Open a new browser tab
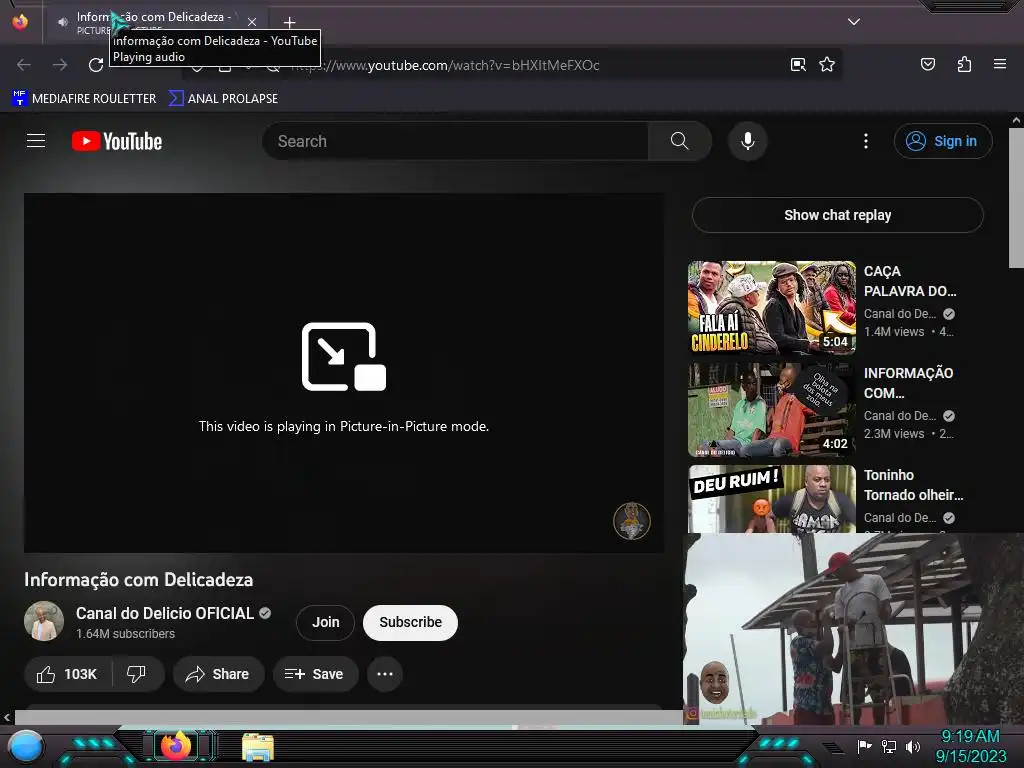 (289, 23)
